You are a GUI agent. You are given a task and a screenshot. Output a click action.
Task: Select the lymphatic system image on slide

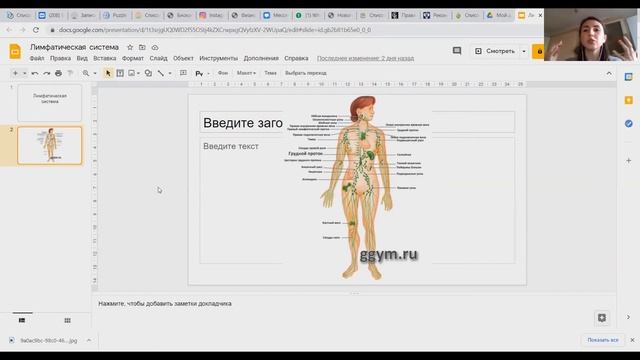(358, 188)
